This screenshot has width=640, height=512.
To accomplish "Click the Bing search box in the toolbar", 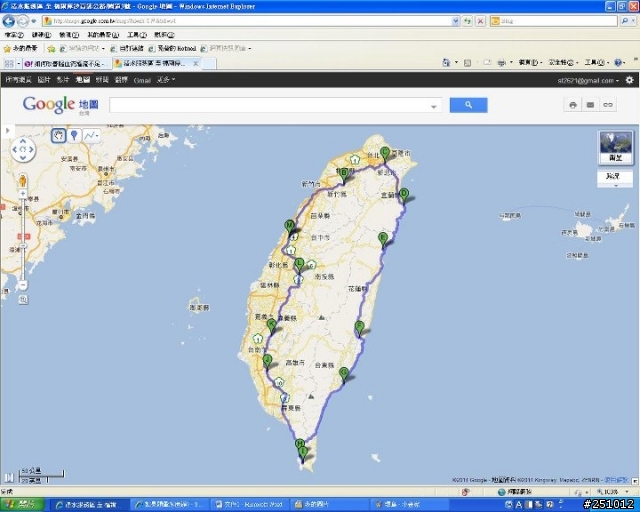I will (x=554, y=21).
